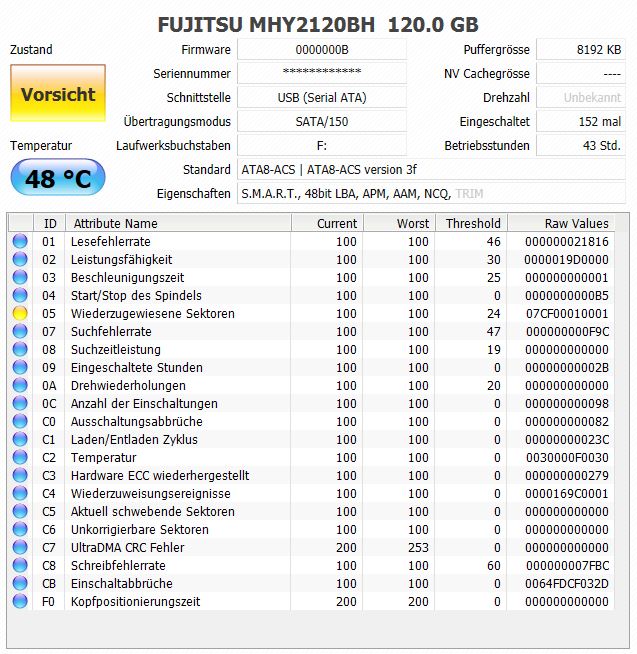Click blue status icon for Suchfehlerrate
Screen dimensions: 637x654
[x=20, y=331]
